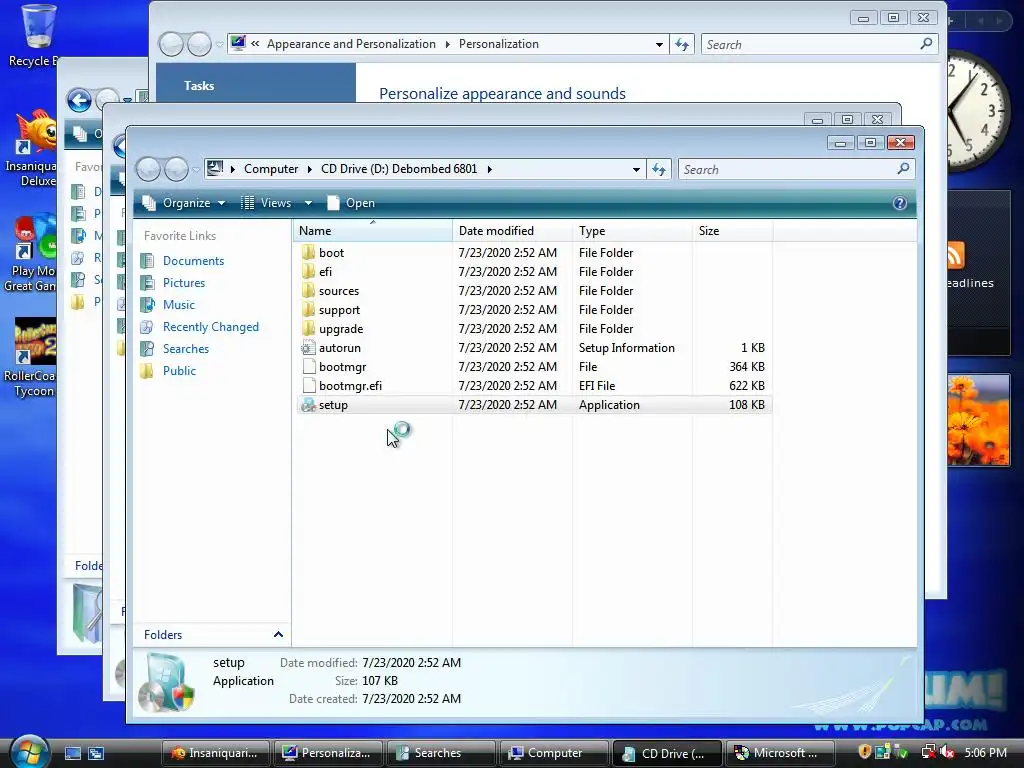Expand the arrow after CD Drive breadcrumb
Screen dimensions: 1024x768
coord(489,169)
